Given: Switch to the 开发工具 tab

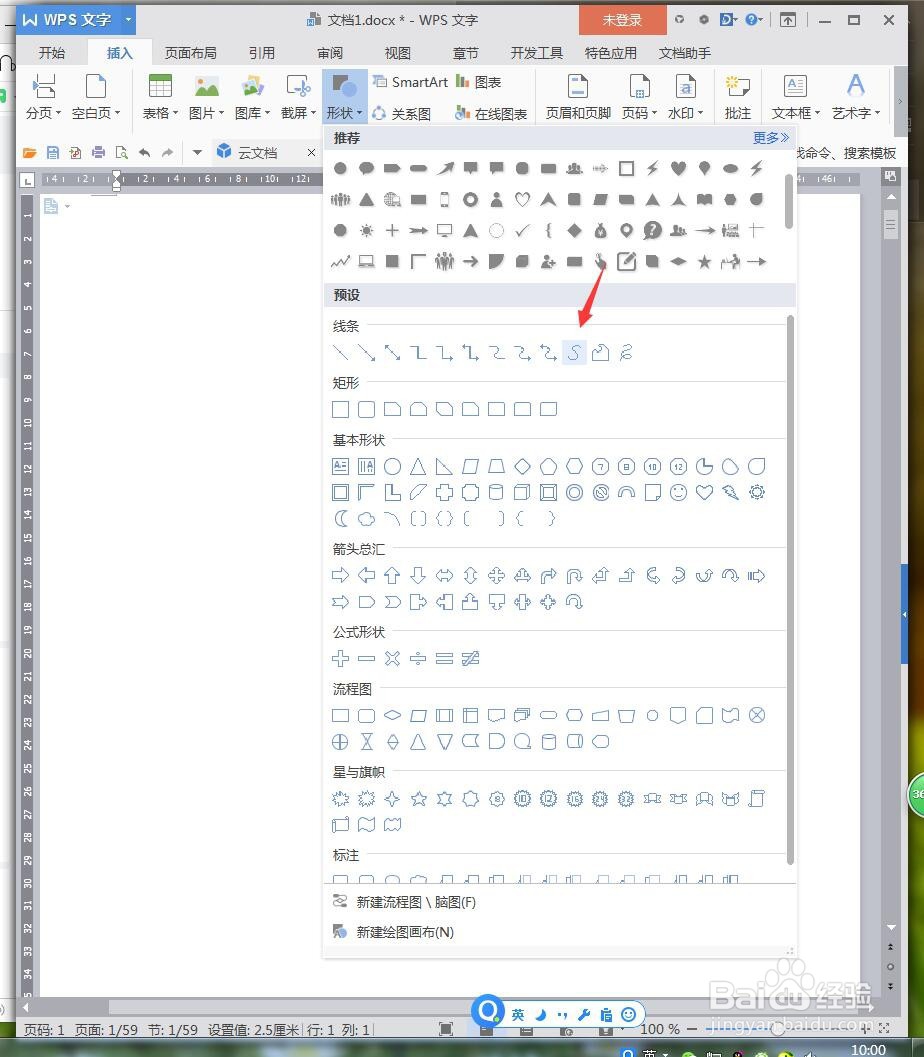Looking at the screenshot, I should 536,53.
